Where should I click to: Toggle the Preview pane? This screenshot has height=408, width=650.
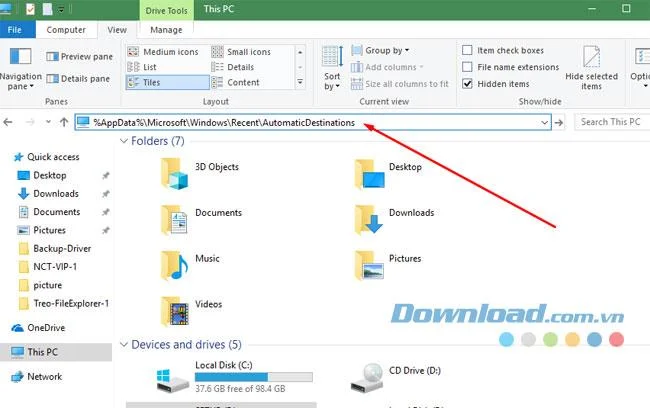[x=79, y=56]
